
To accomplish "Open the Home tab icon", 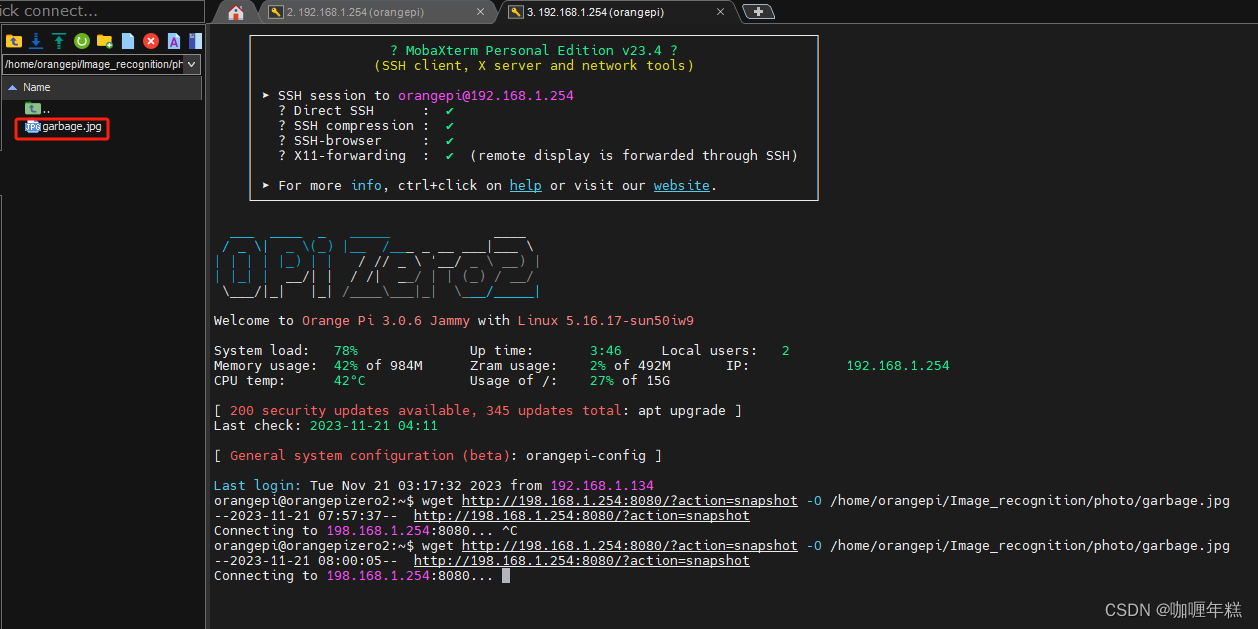I will 236,12.
